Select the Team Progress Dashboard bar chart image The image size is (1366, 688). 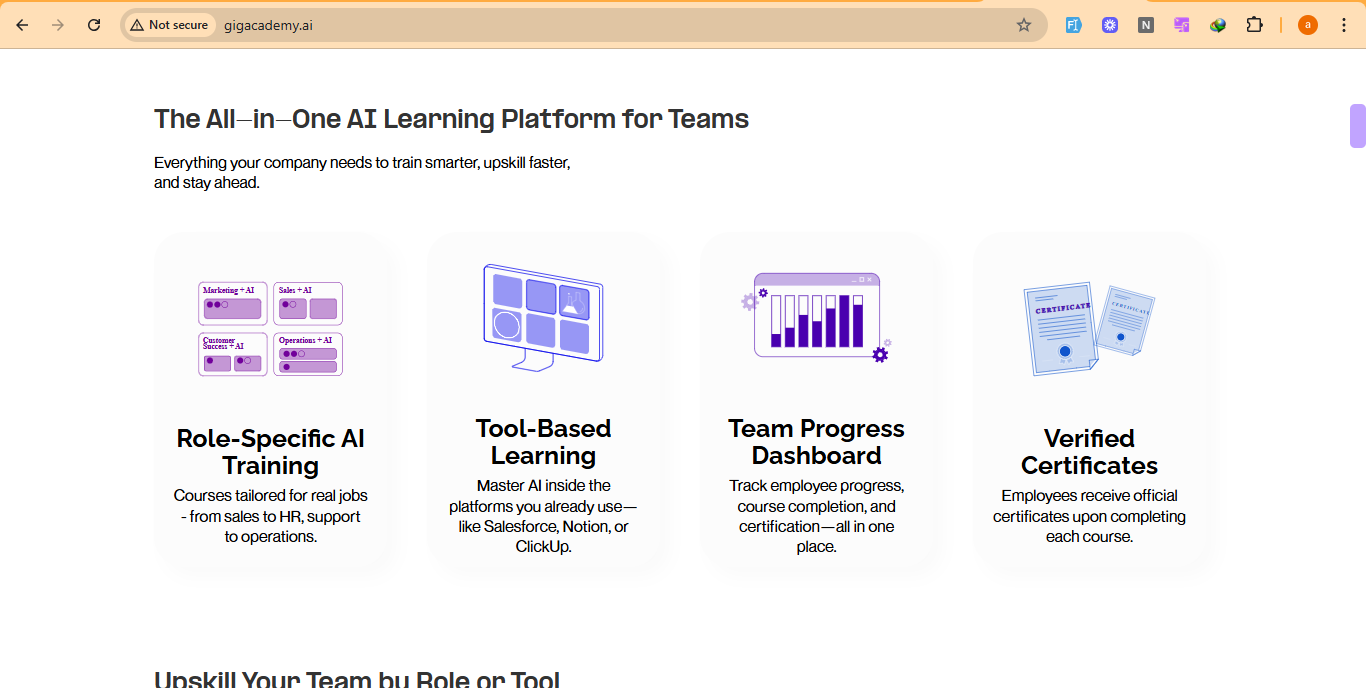pos(816,317)
